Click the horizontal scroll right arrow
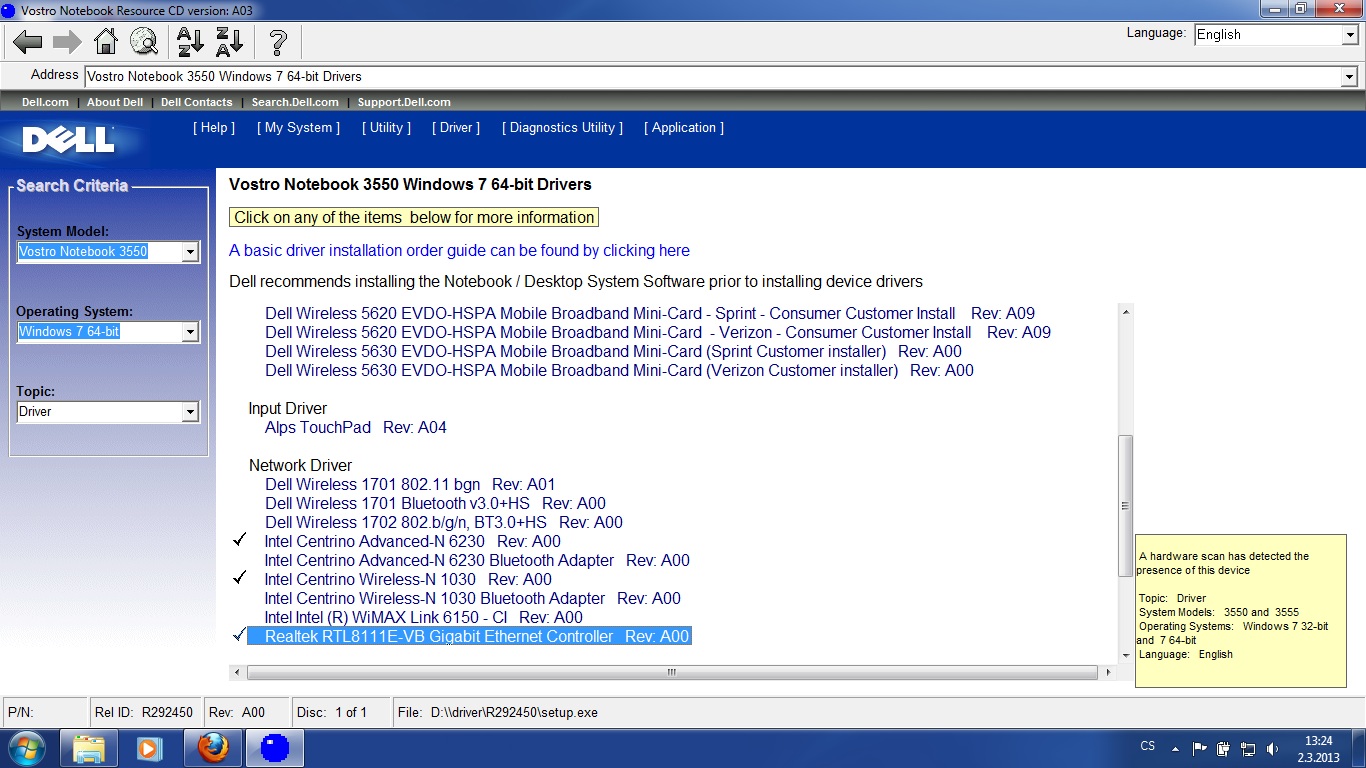This screenshot has width=1366, height=768. pos(1107,673)
